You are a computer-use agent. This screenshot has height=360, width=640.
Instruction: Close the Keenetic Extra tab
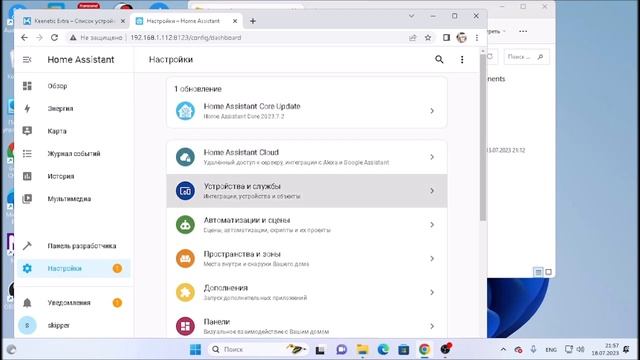[122, 21]
